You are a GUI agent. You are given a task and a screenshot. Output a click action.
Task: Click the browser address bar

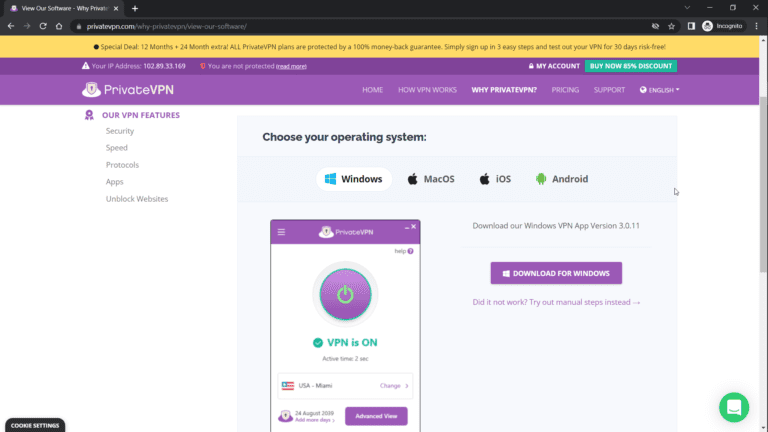362,26
